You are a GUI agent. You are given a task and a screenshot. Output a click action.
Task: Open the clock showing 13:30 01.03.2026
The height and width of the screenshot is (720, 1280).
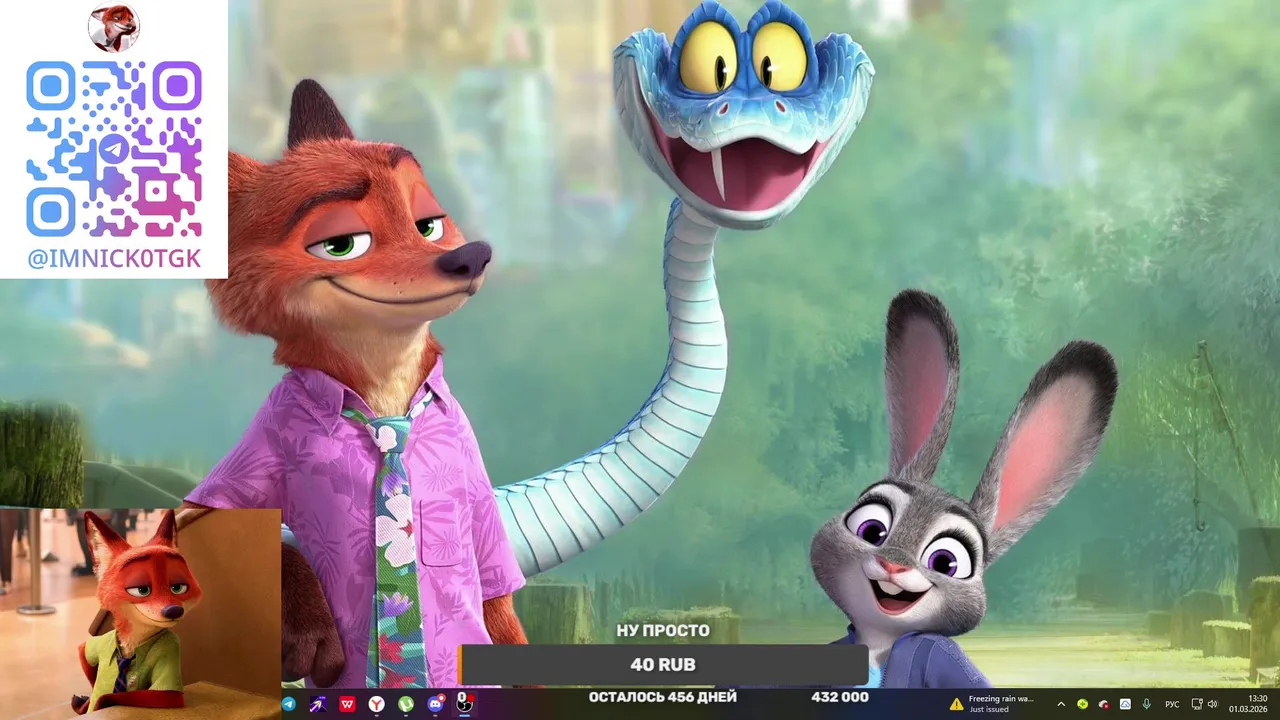(x=1248, y=704)
